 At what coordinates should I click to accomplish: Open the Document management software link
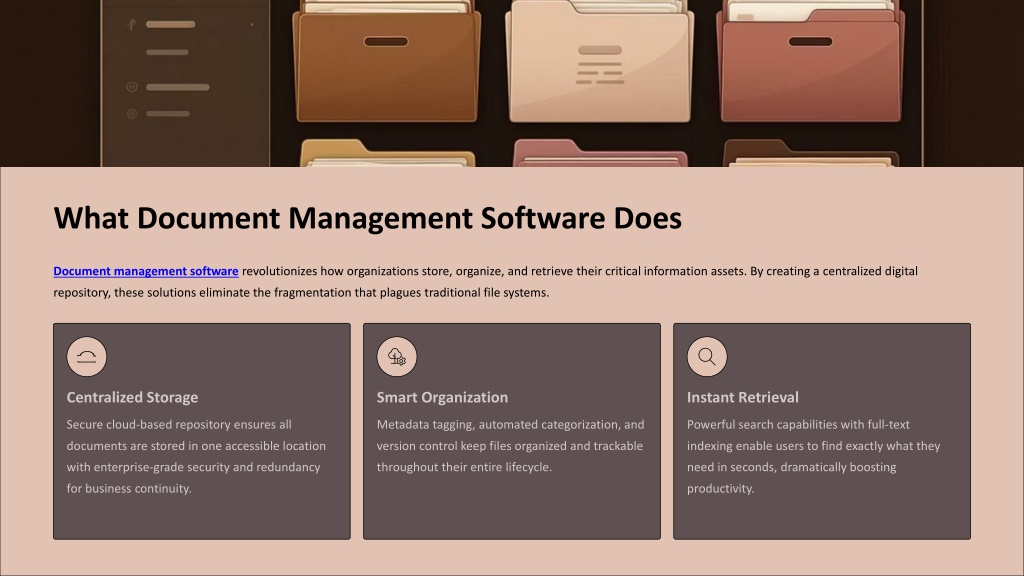[x=145, y=271]
